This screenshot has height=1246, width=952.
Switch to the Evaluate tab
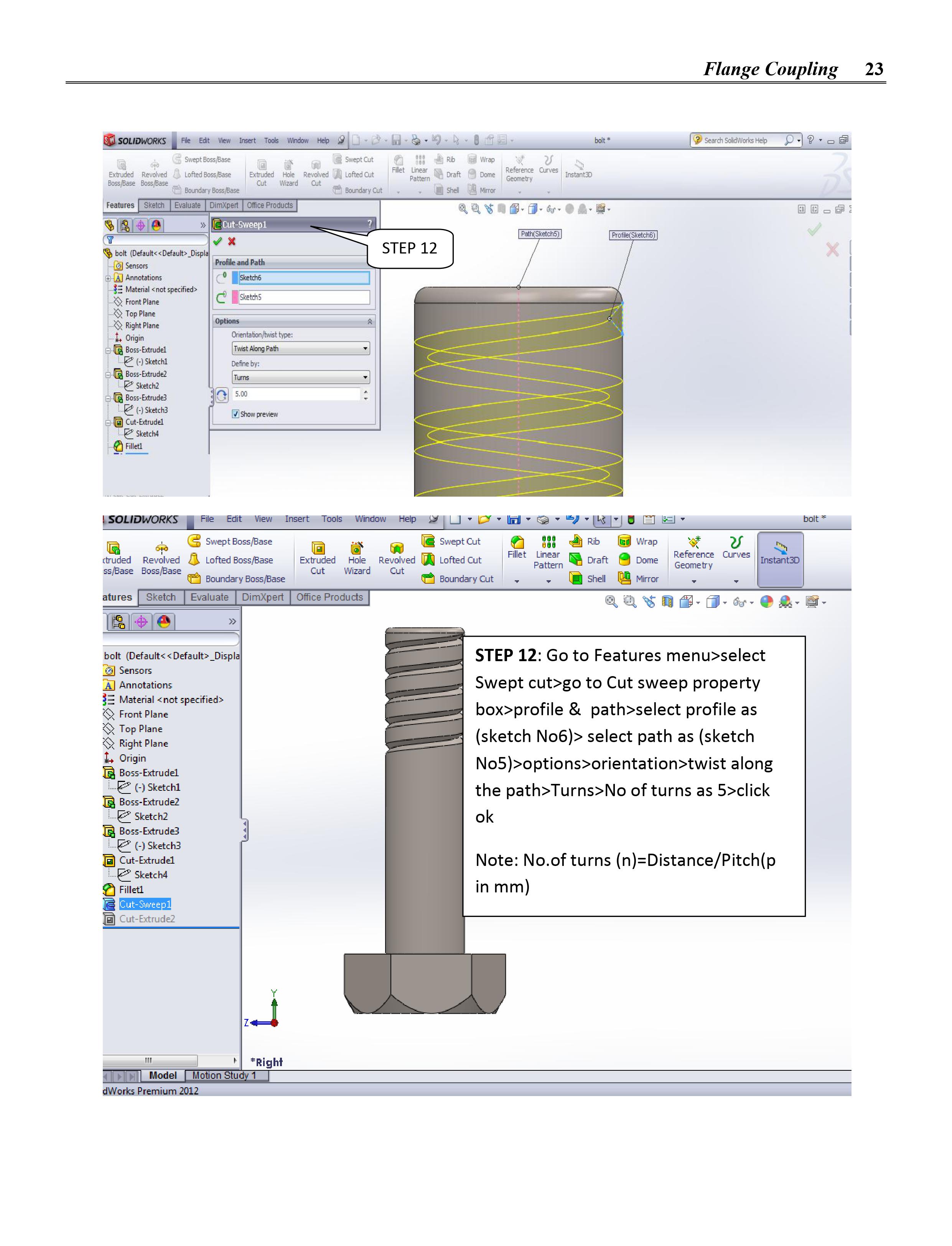[209, 597]
